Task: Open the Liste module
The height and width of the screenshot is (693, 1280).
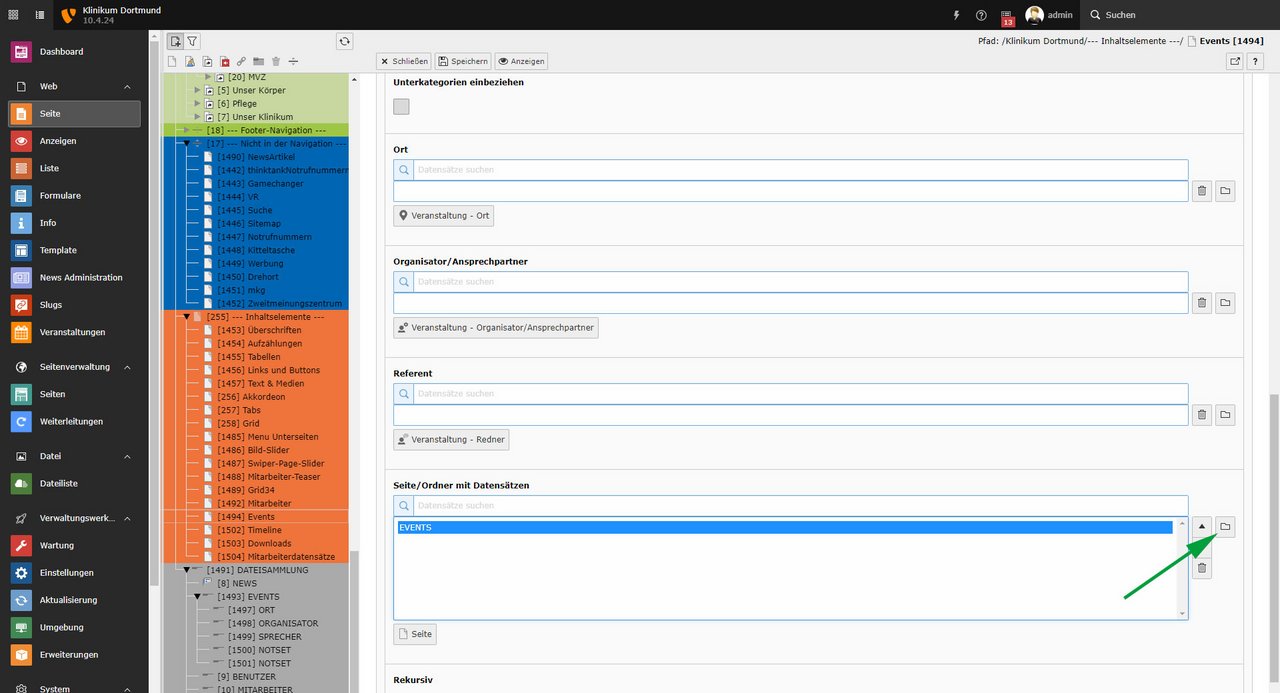Action: pos(74,168)
